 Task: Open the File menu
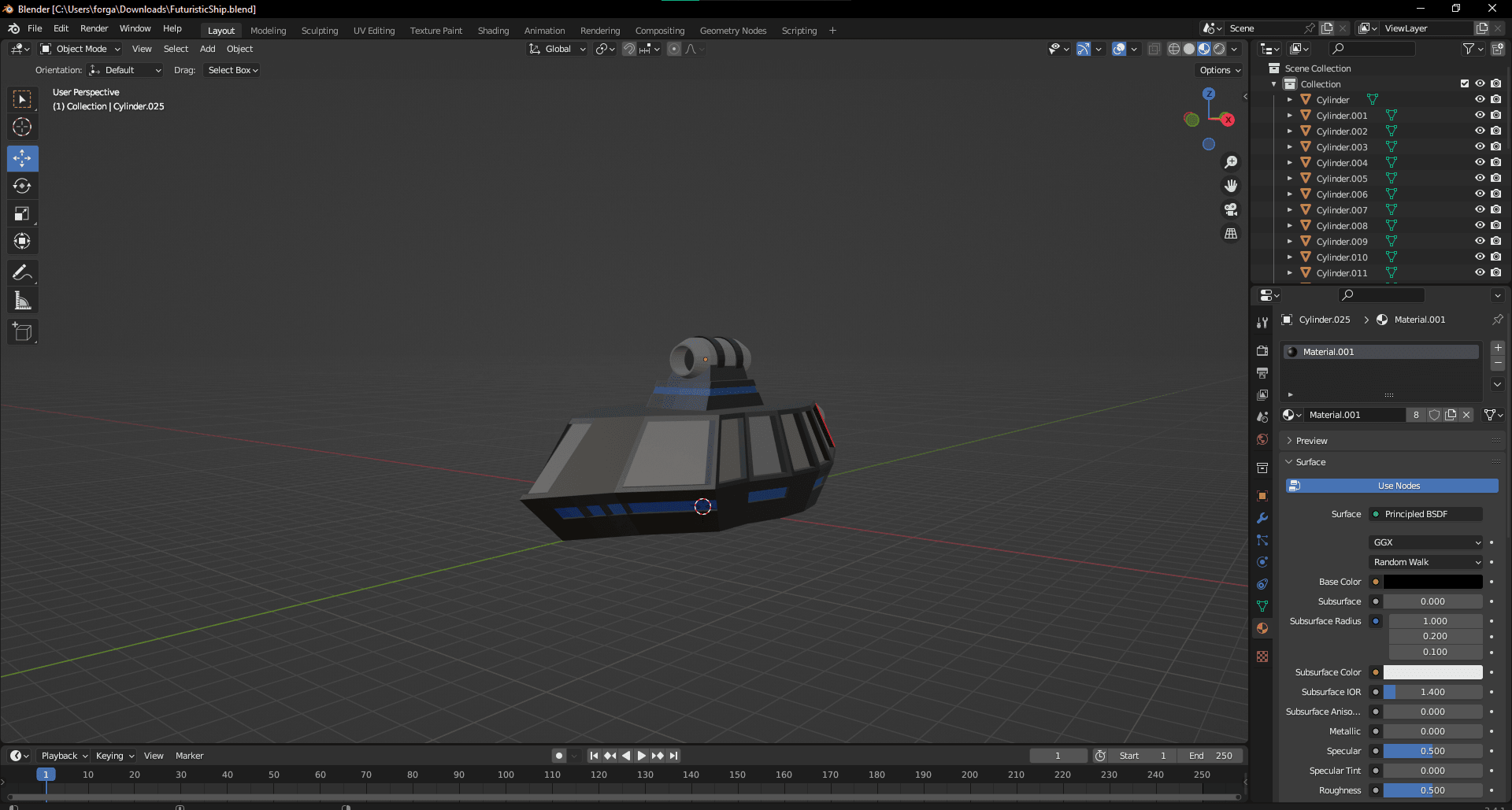tap(35, 28)
